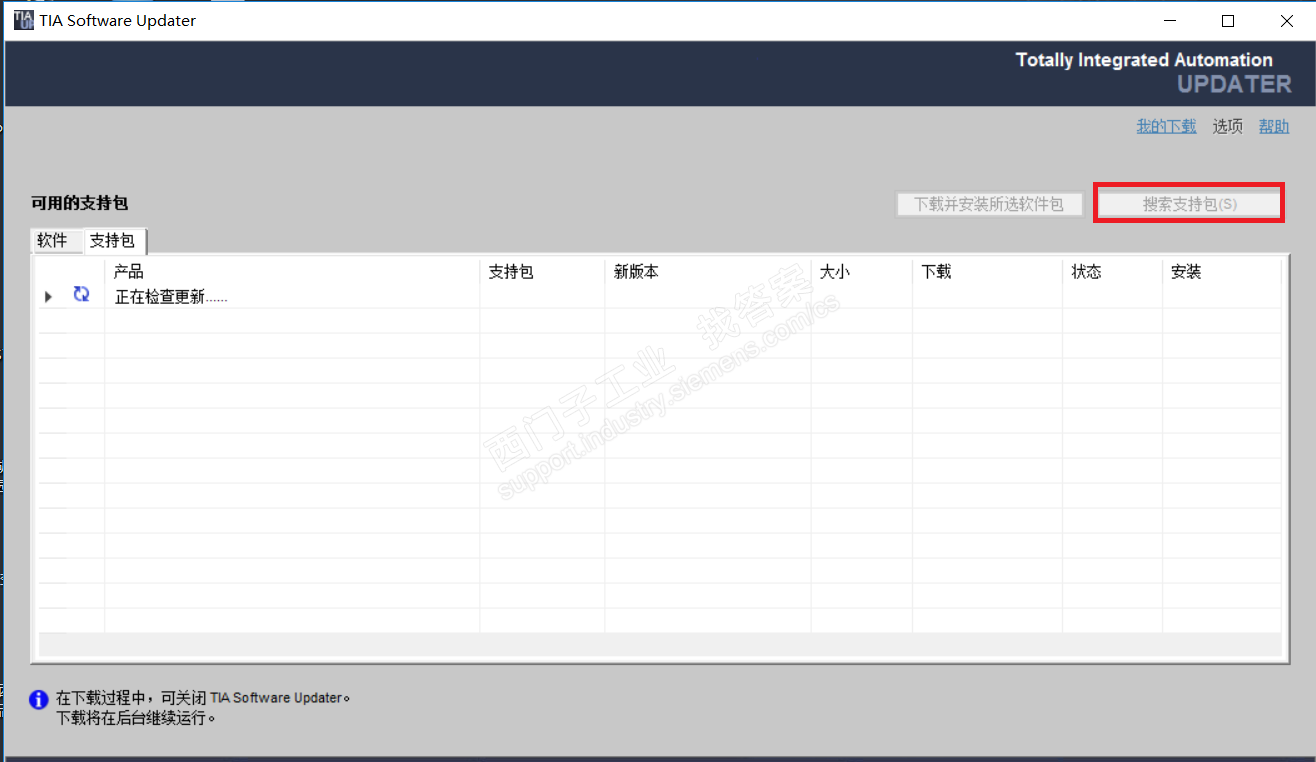Click the 支持包 column header
The image size is (1316, 762).
542,272
